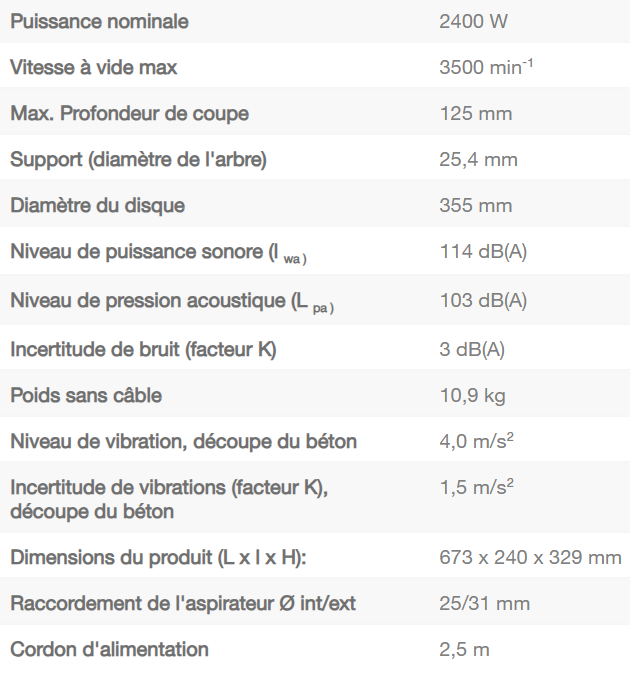The width and height of the screenshot is (630, 673).
Task: Select the 673 x 240 x 329 mm dimensions
Action: click(531, 557)
